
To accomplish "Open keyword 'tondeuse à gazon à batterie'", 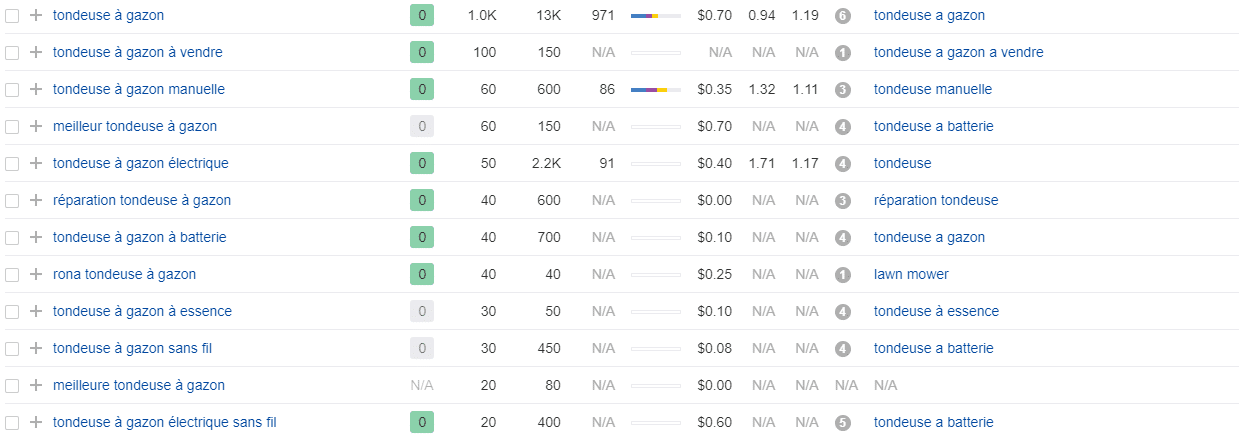I will [x=139, y=237].
